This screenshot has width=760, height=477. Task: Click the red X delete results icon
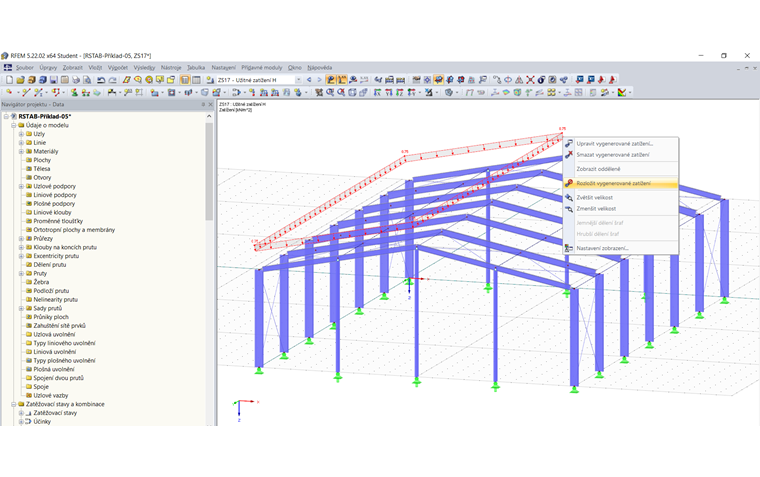530,80
